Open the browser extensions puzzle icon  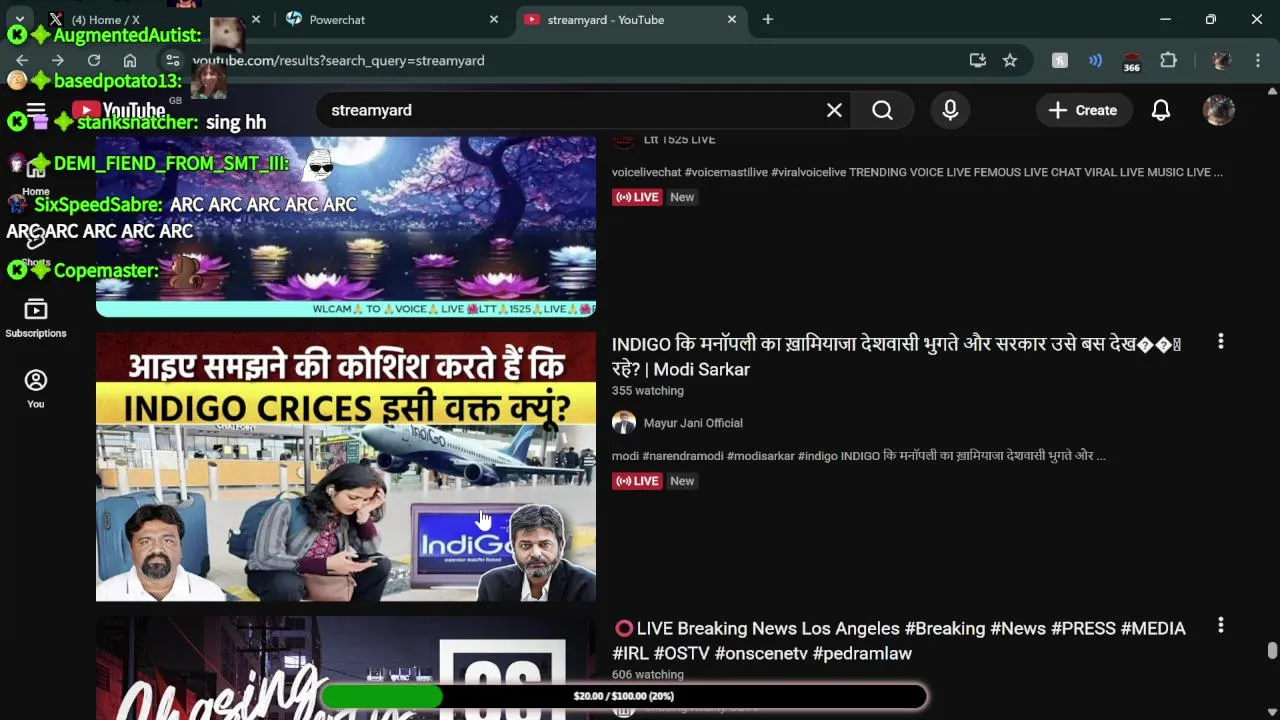1168,60
